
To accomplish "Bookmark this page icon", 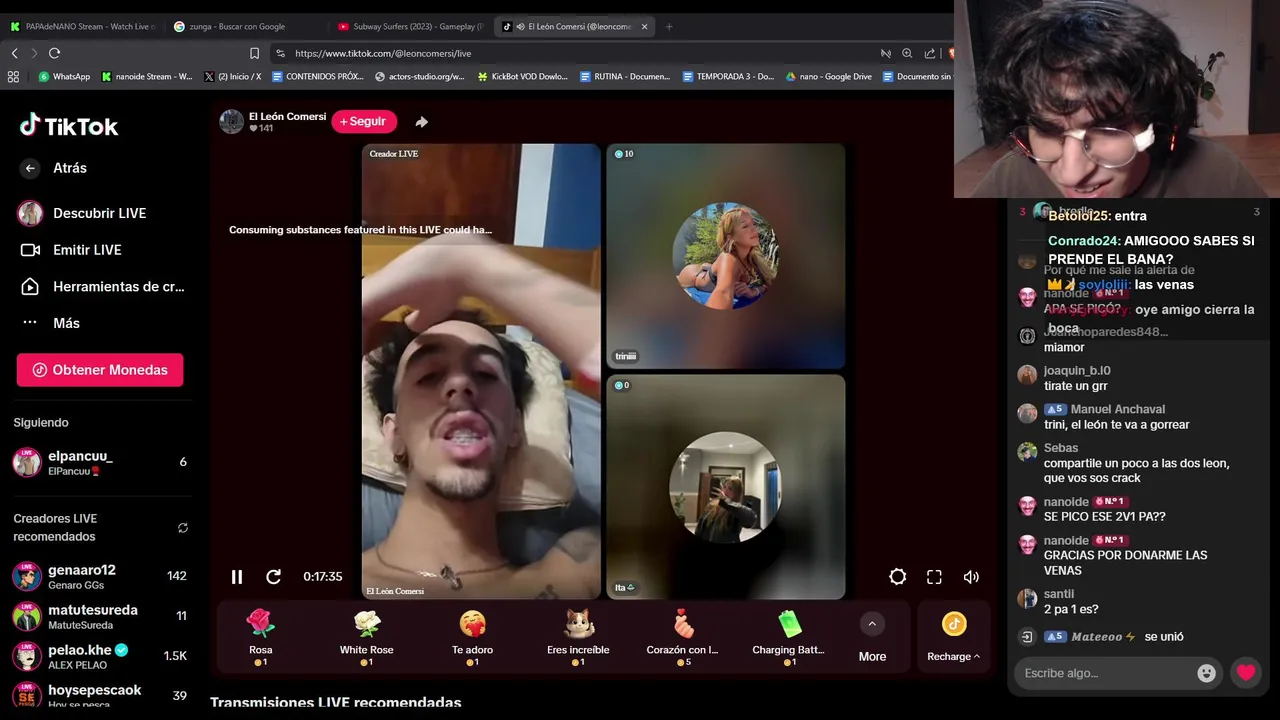I will 254,53.
